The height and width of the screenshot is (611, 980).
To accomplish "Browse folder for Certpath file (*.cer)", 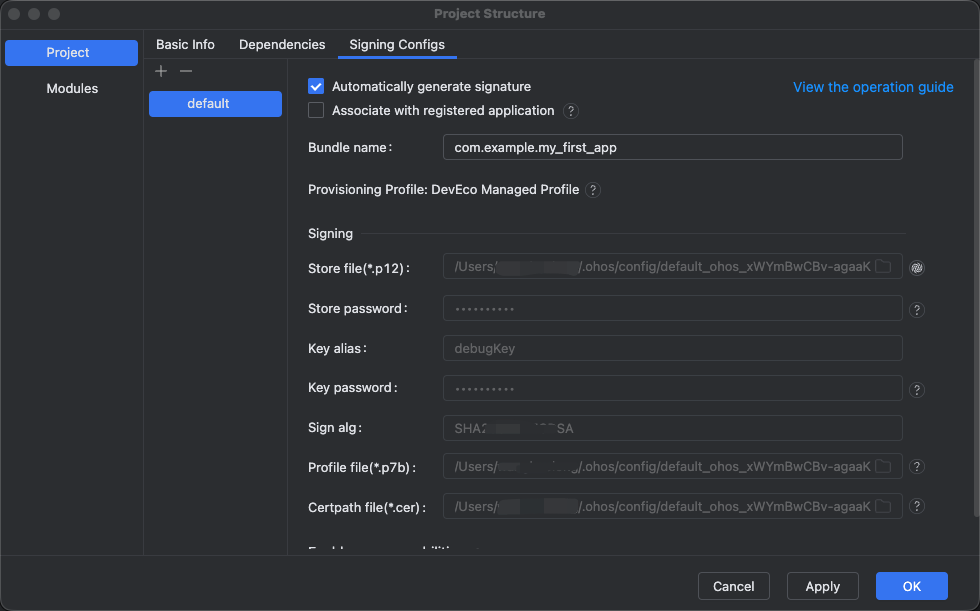I will pyautogui.click(x=883, y=506).
